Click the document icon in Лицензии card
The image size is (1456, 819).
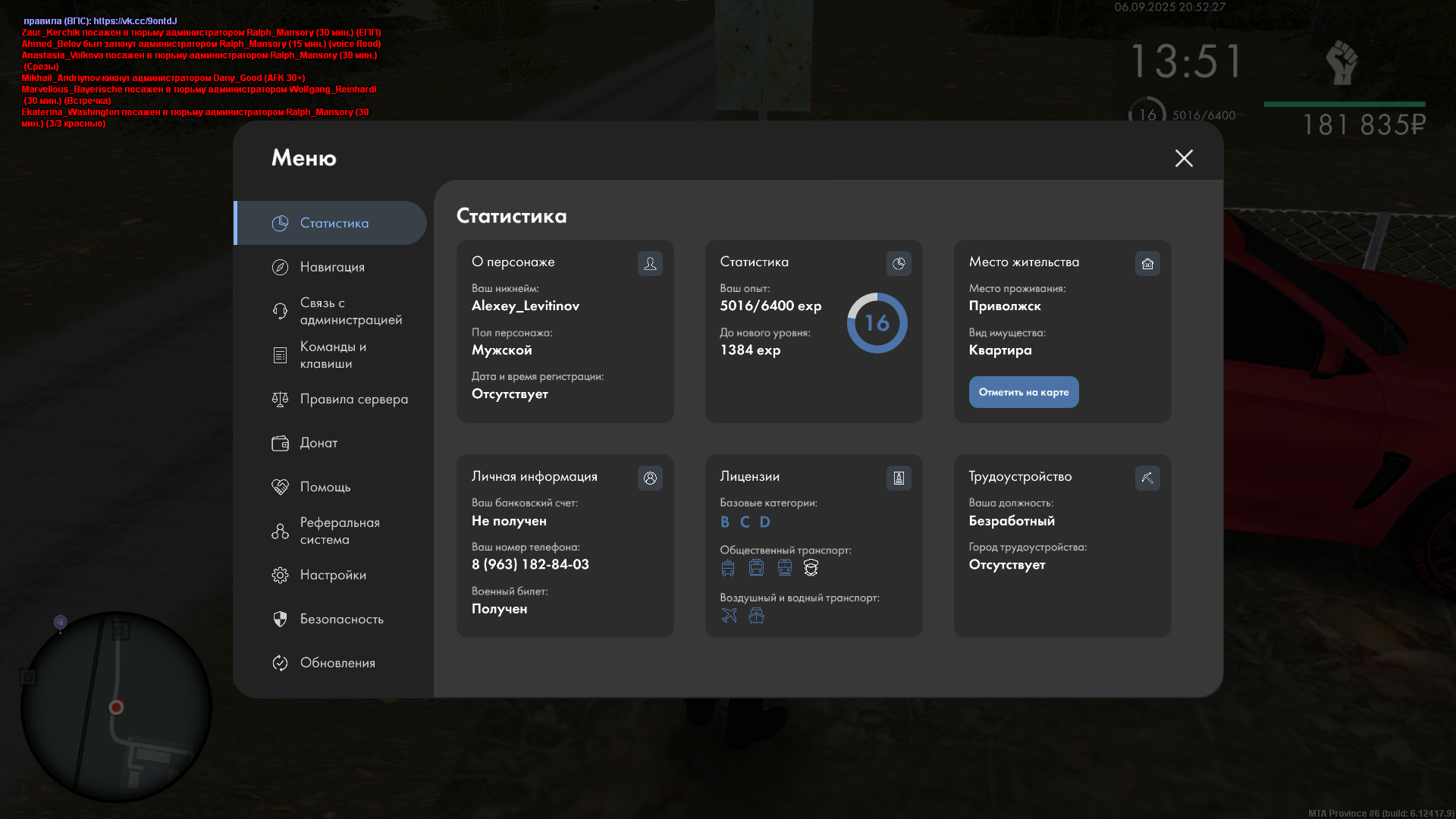pos(899,478)
